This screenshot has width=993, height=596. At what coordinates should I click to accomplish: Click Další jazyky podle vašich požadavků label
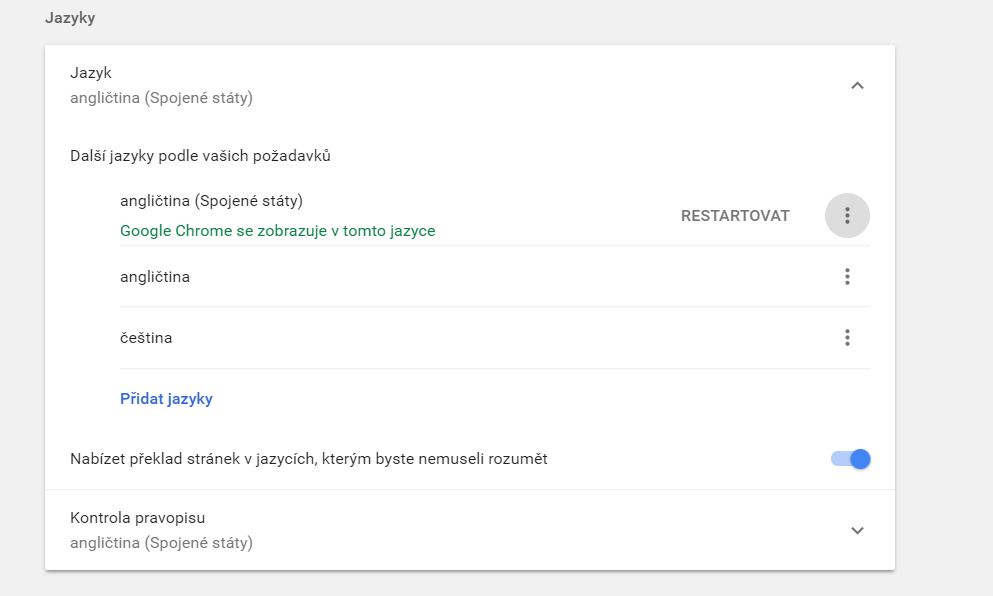[200, 156]
